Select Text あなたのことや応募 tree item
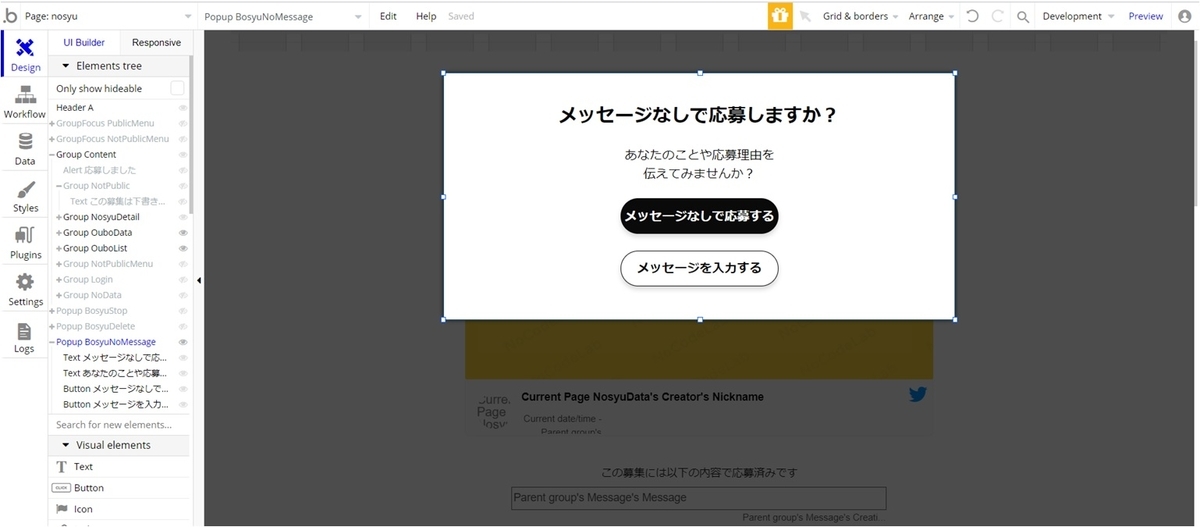Screen dimensions: 1200x527 coord(115,373)
